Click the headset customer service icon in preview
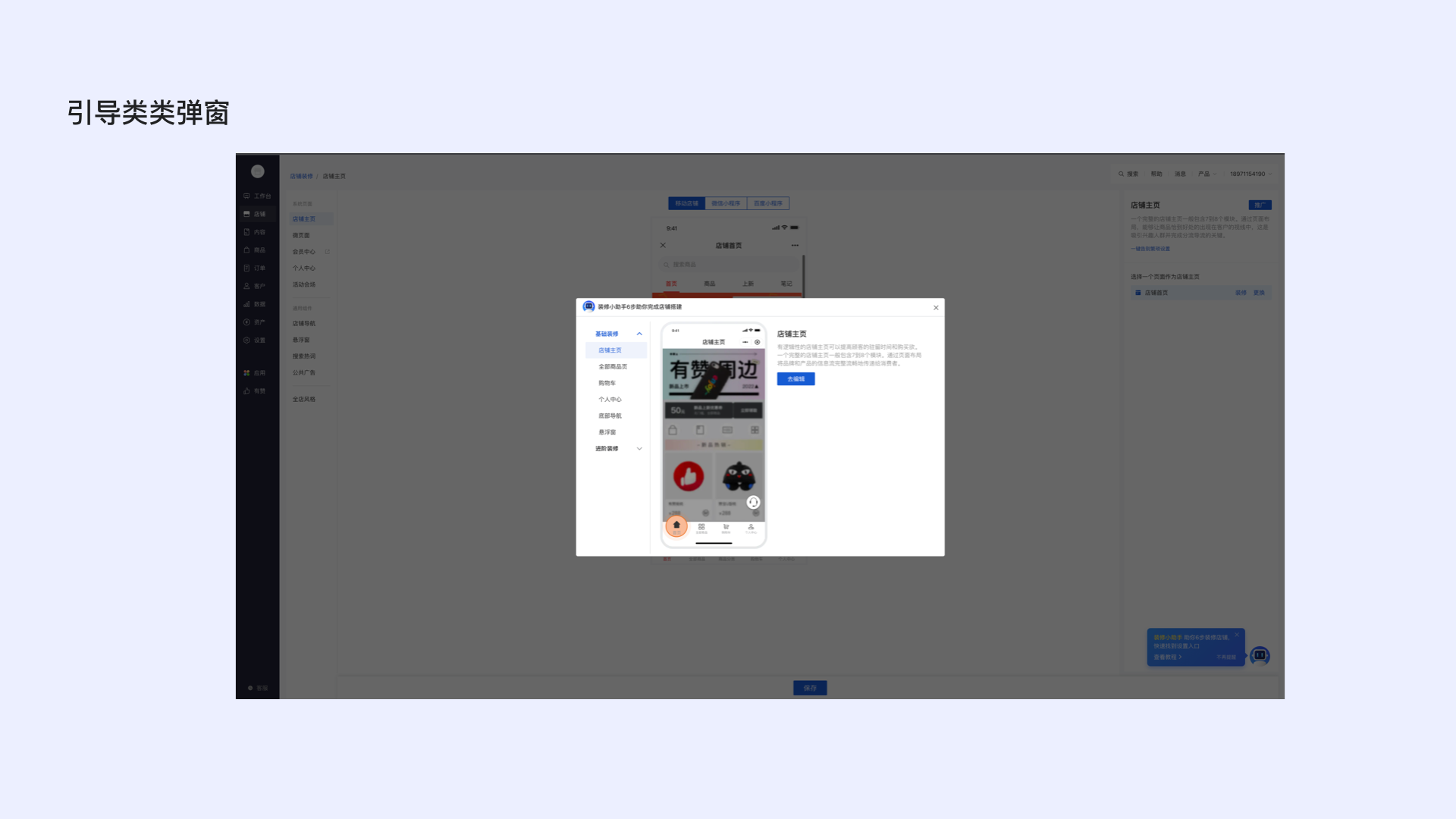 tap(753, 502)
